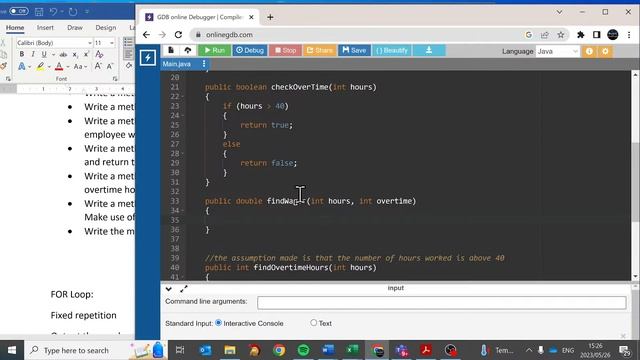Viewport: 640px width, 360px height.
Task: Click the Stop button in OnlineGDB
Action: click(x=285, y=50)
